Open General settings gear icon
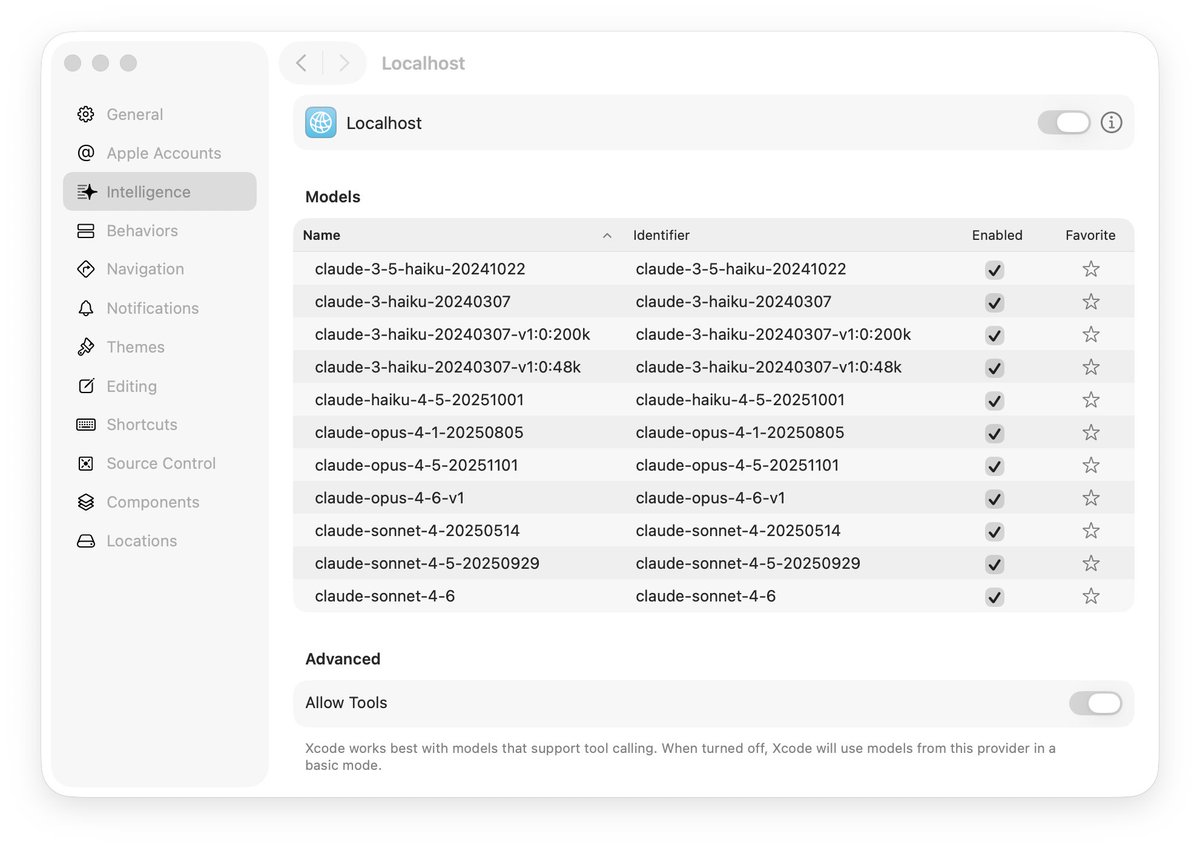The image size is (1200, 848). pyautogui.click(x=86, y=114)
